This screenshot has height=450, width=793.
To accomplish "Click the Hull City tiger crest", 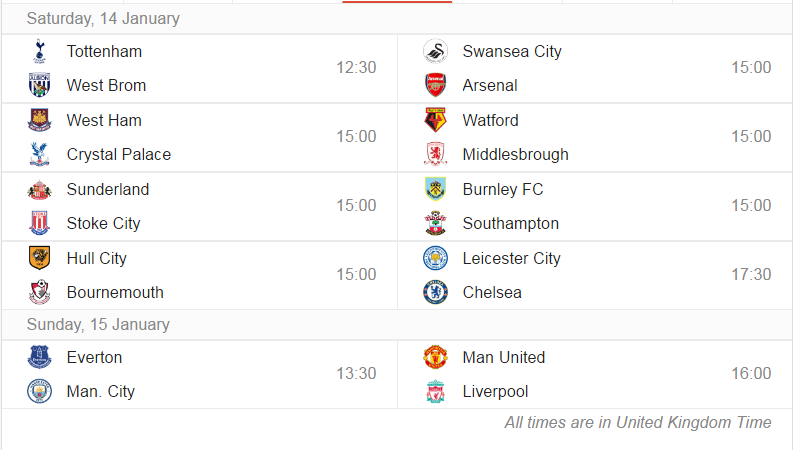I will pyautogui.click(x=39, y=258).
